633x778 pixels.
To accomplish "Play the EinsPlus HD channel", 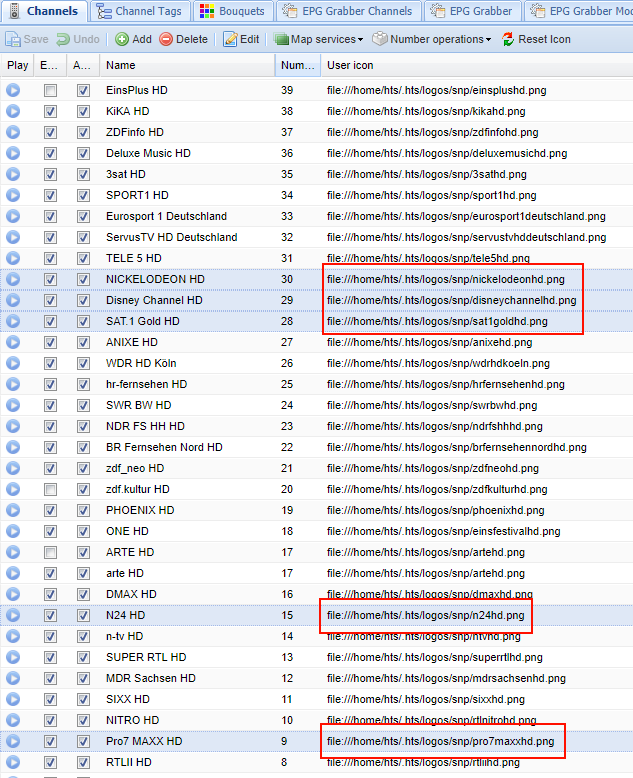I will coord(13,90).
